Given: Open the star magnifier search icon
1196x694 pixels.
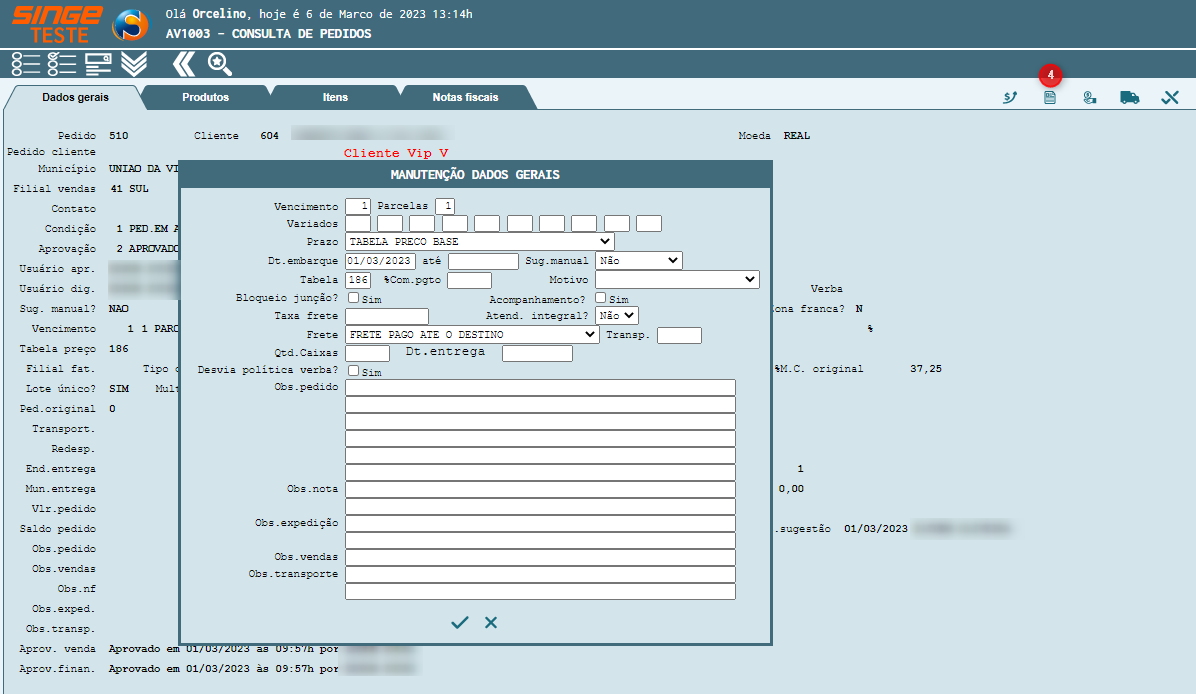Looking at the screenshot, I should (x=219, y=64).
